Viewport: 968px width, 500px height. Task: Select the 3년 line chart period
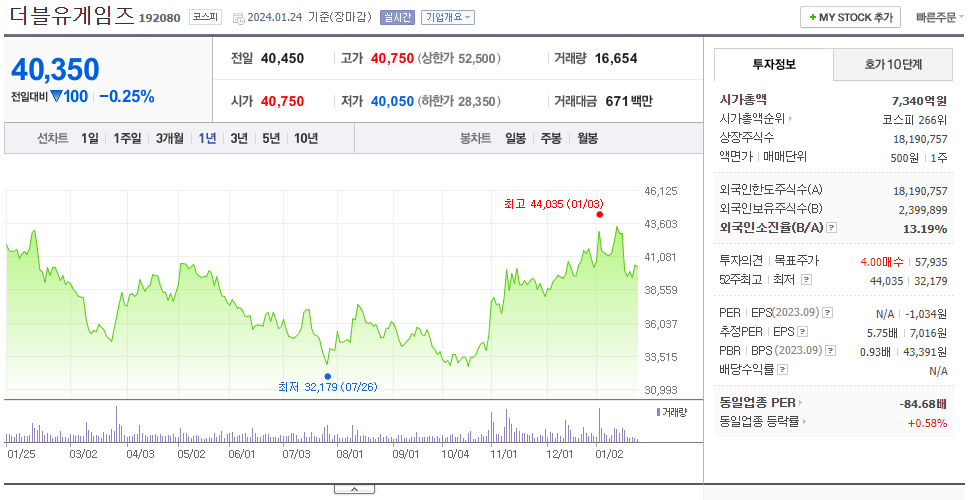pos(239,138)
